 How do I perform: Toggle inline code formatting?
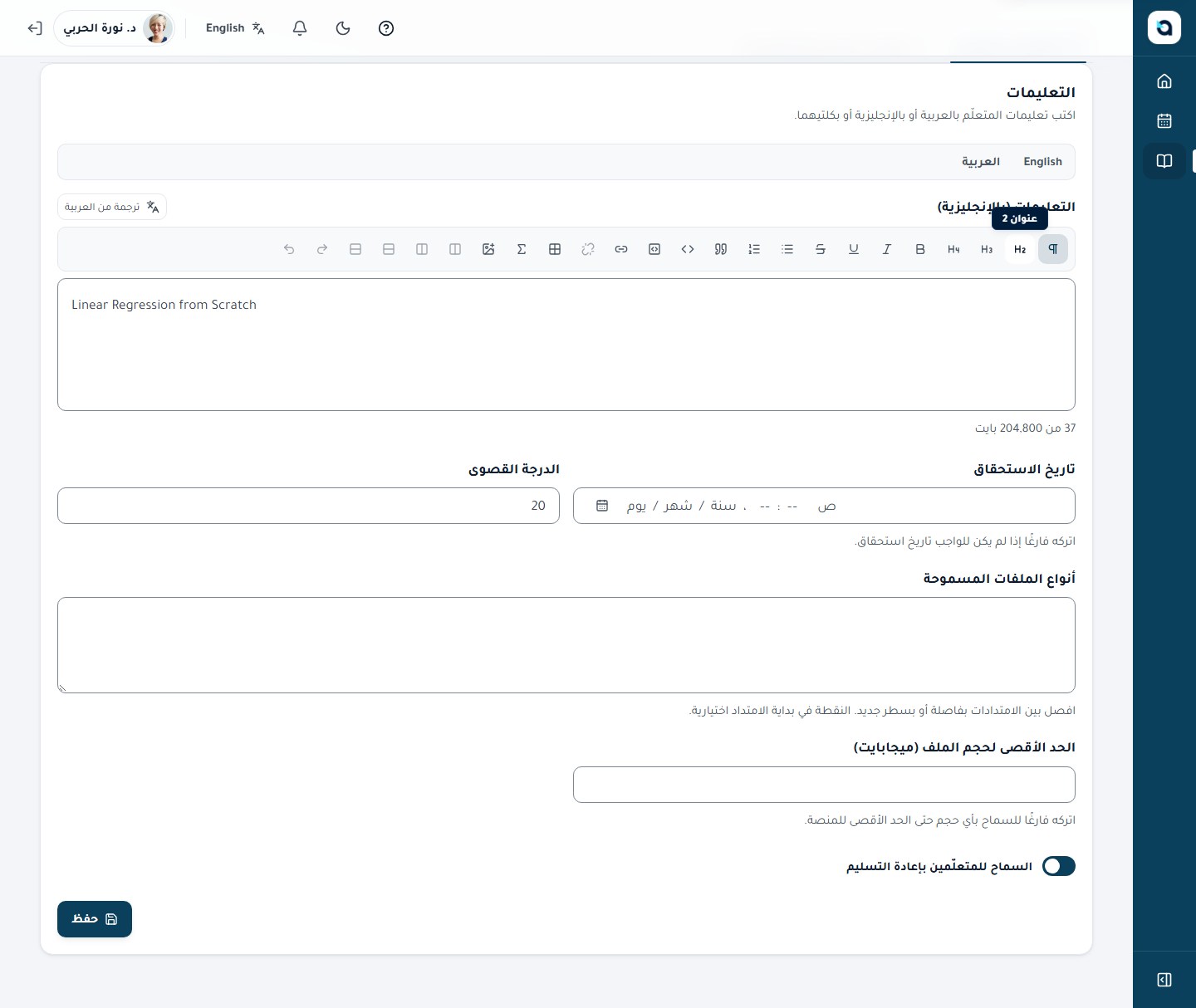688,249
